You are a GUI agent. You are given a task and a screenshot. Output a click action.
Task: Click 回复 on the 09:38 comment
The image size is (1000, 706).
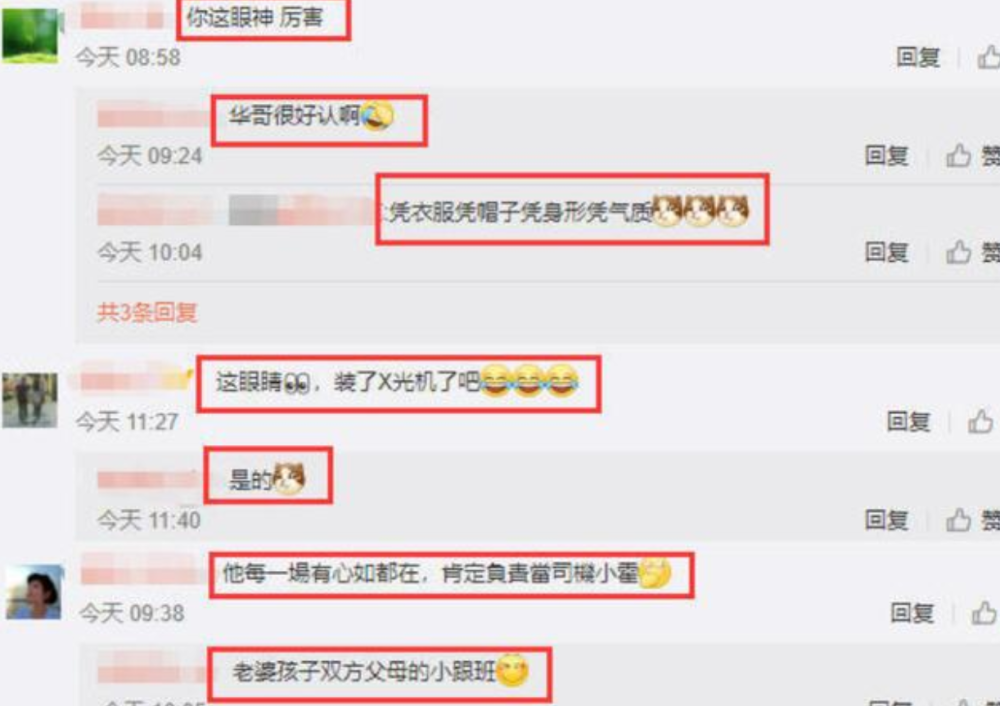pyautogui.click(x=912, y=613)
